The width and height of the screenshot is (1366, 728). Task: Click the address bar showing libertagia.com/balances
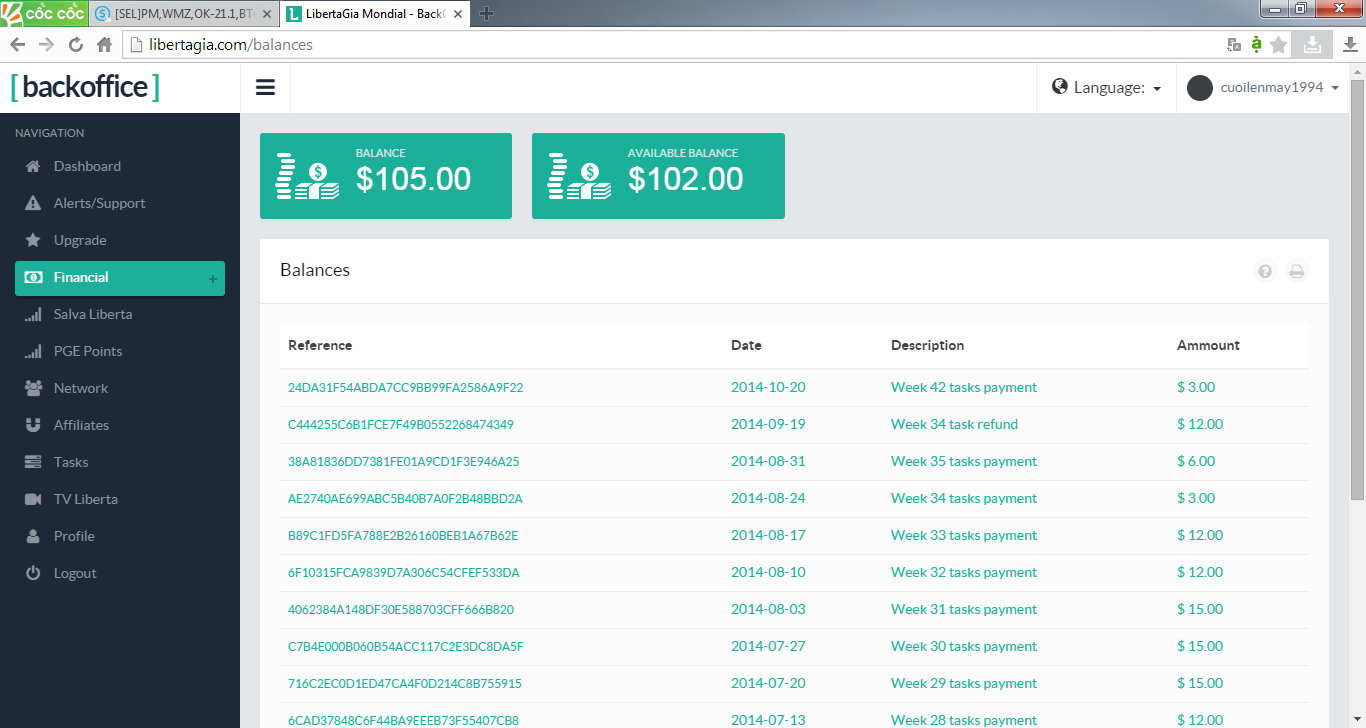pyautogui.click(x=670, y=45)
